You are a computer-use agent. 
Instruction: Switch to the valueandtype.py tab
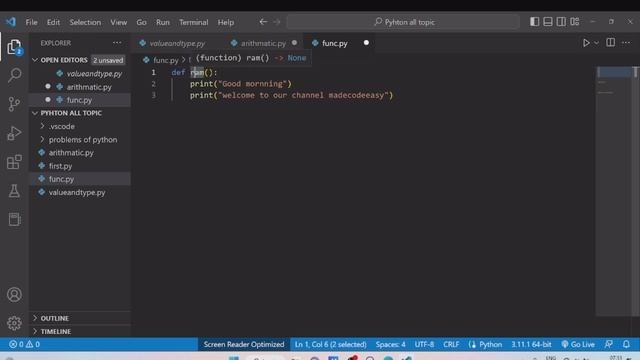tap(177, 43)
